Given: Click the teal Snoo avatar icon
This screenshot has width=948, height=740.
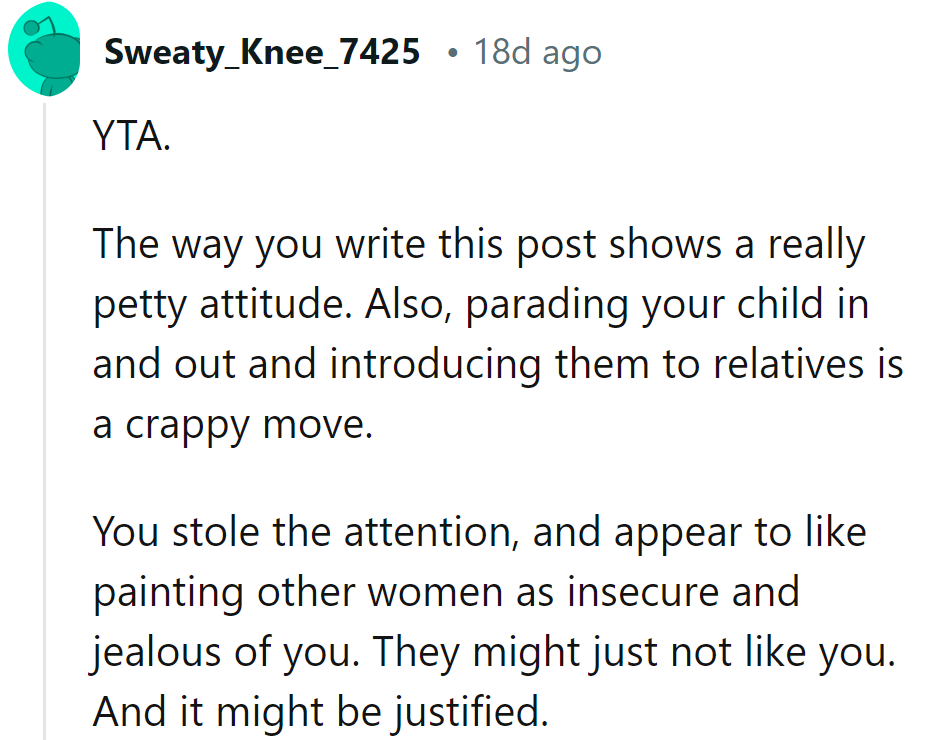Looking at the screenshot, I should pos(44,49).
